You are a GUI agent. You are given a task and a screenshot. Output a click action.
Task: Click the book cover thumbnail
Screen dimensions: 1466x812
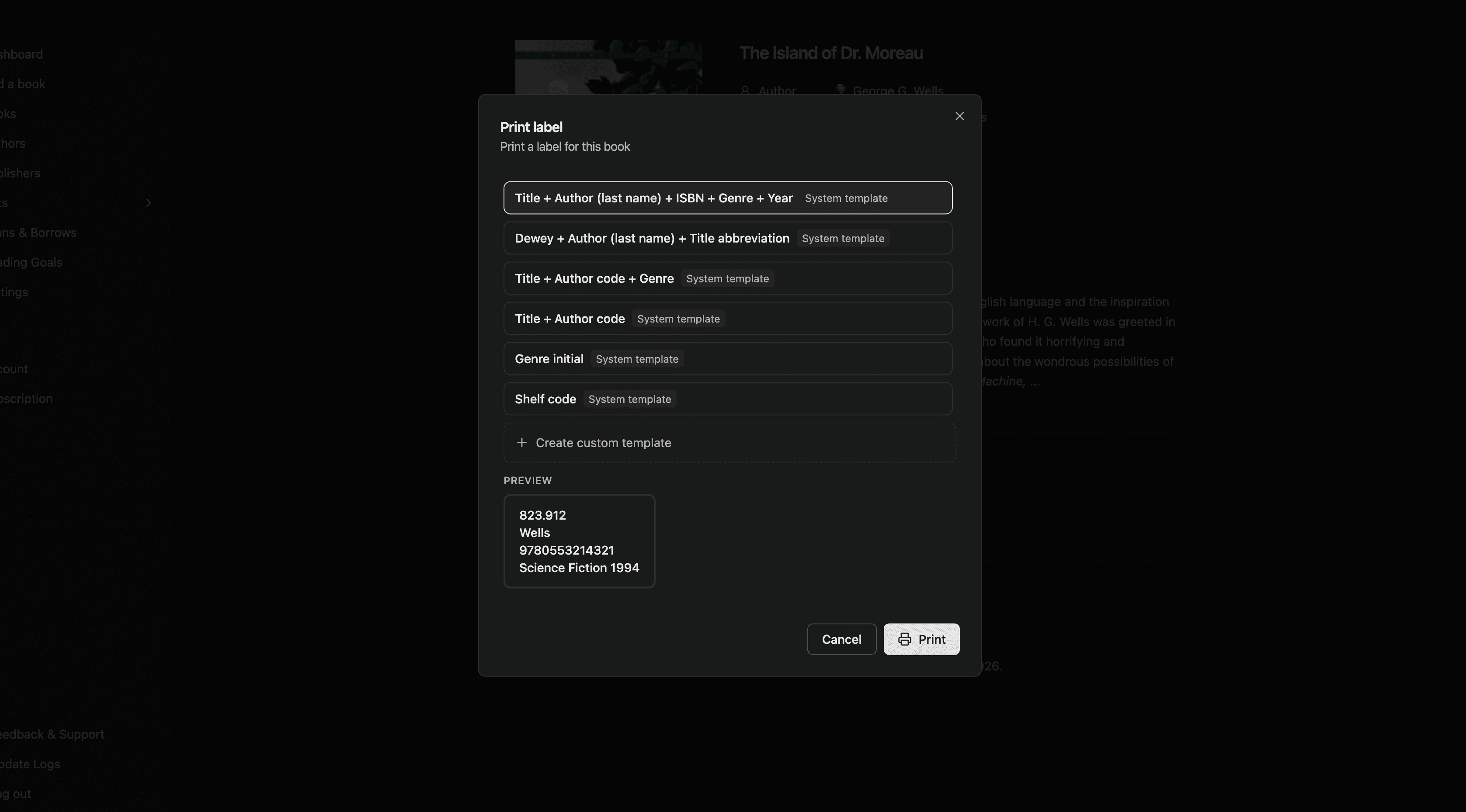click(608, 67)
